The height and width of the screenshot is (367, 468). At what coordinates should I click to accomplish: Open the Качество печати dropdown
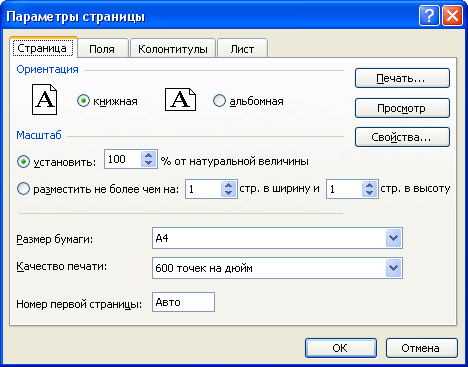click(393, 268)
